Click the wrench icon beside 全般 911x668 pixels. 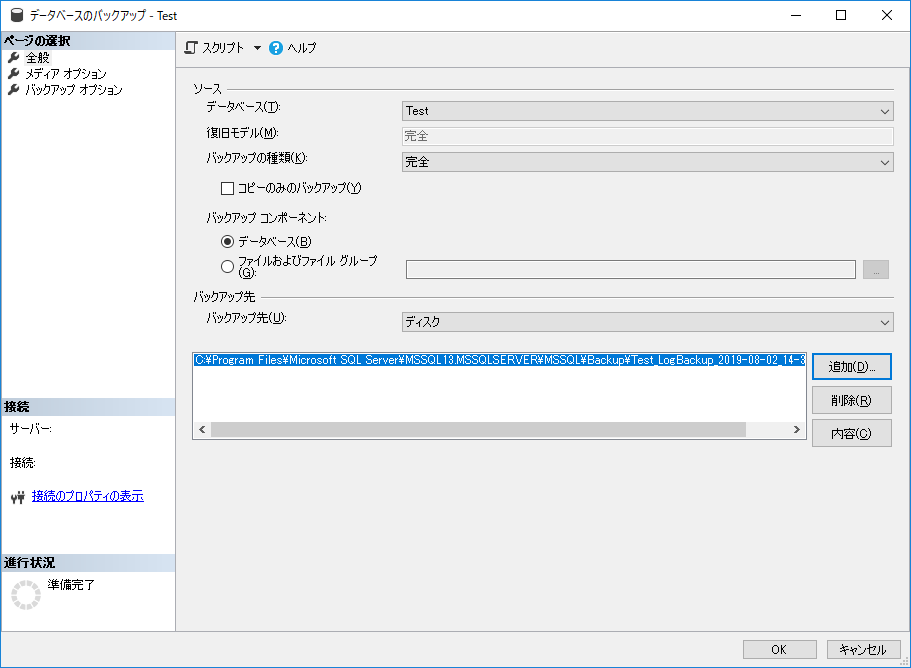[x=14, y=58]
